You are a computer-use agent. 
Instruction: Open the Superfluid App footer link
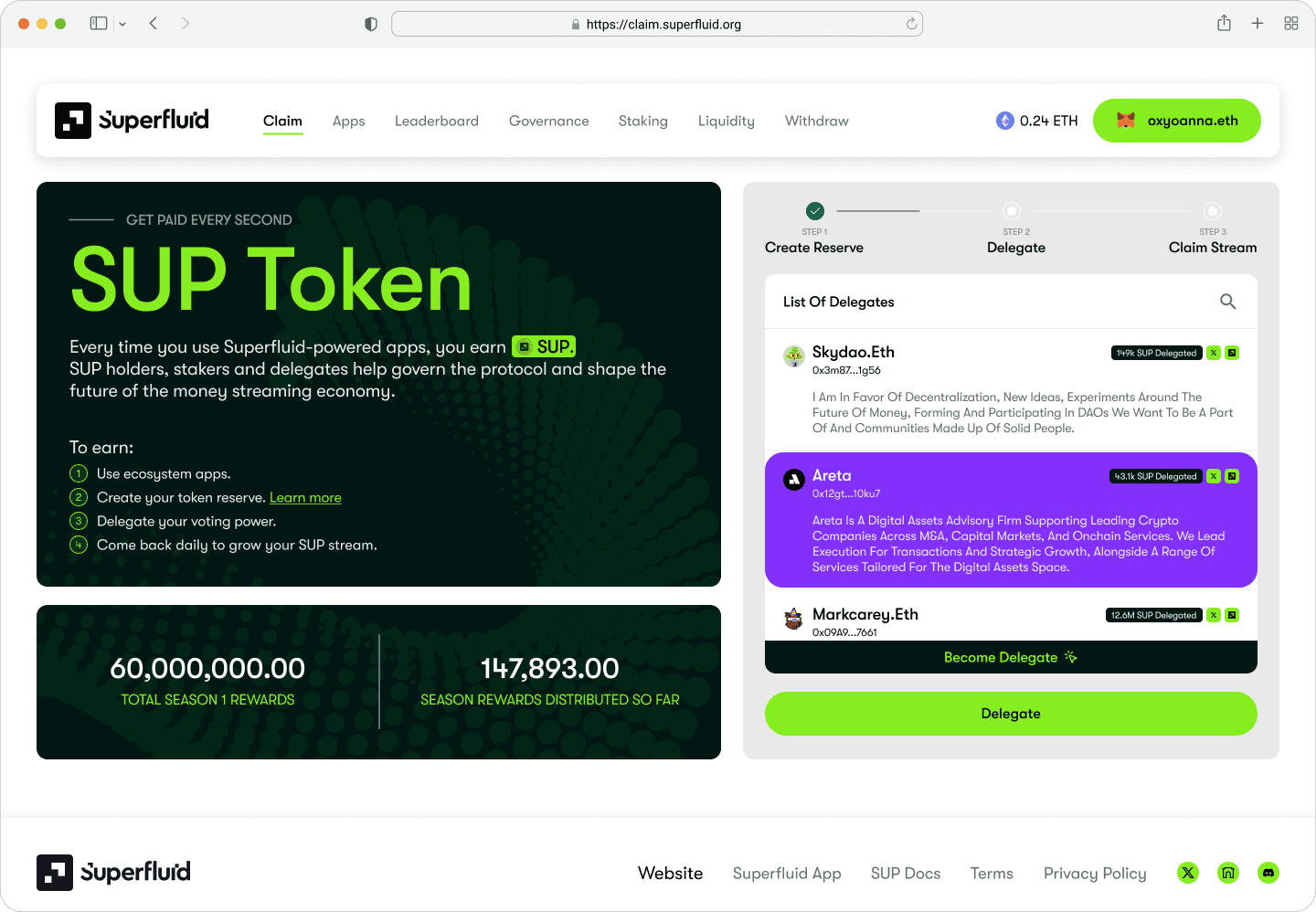coord(787,873)
